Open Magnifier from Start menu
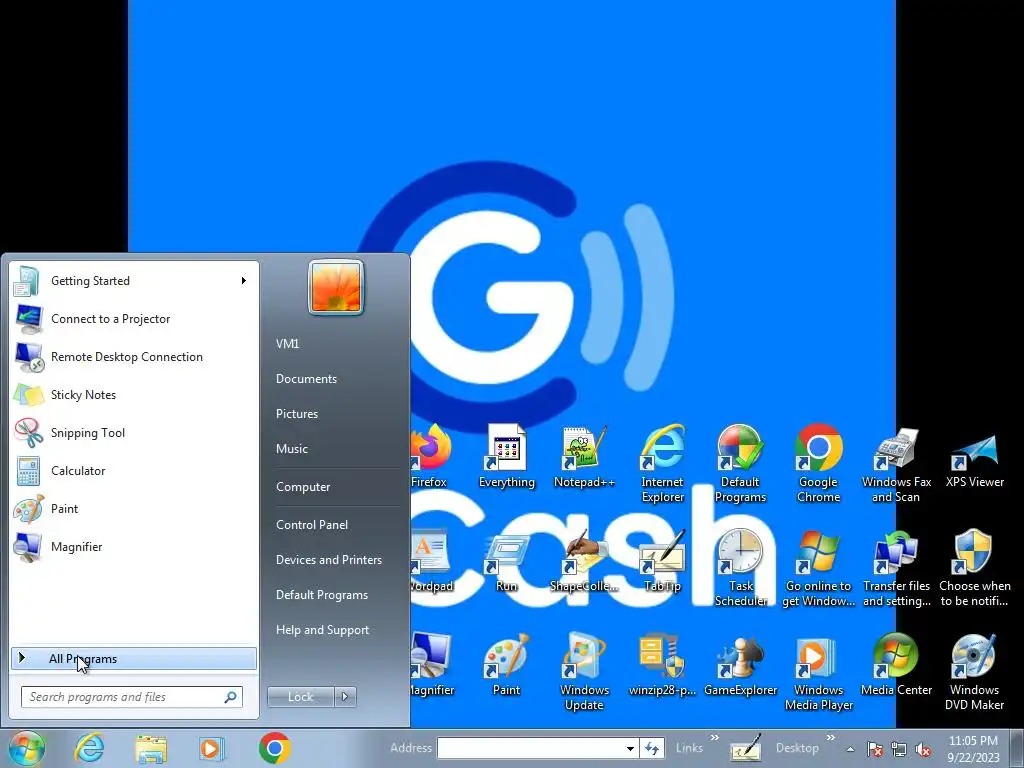 [x=134, y=547]
